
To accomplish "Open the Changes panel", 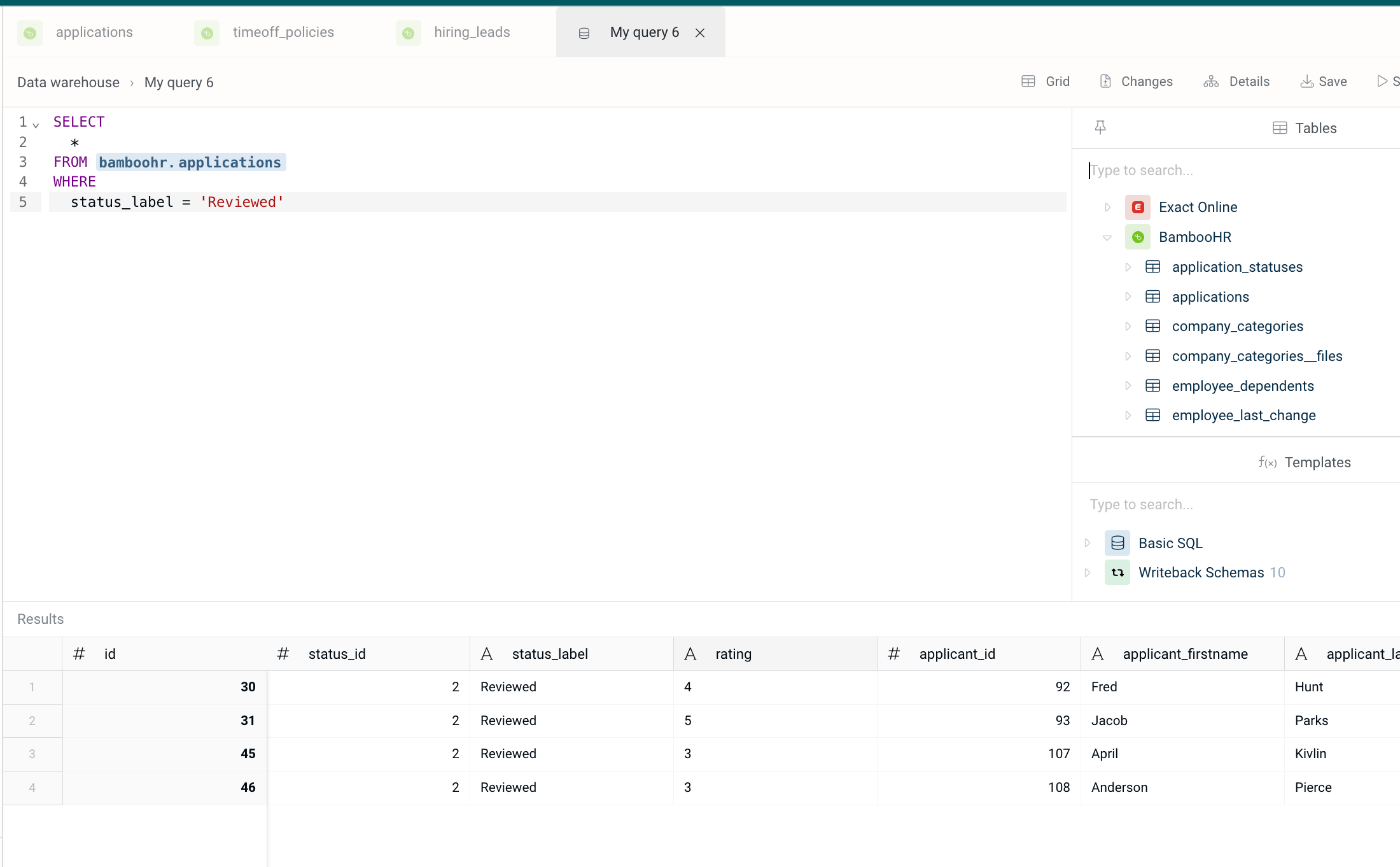I will [1136, 81].
